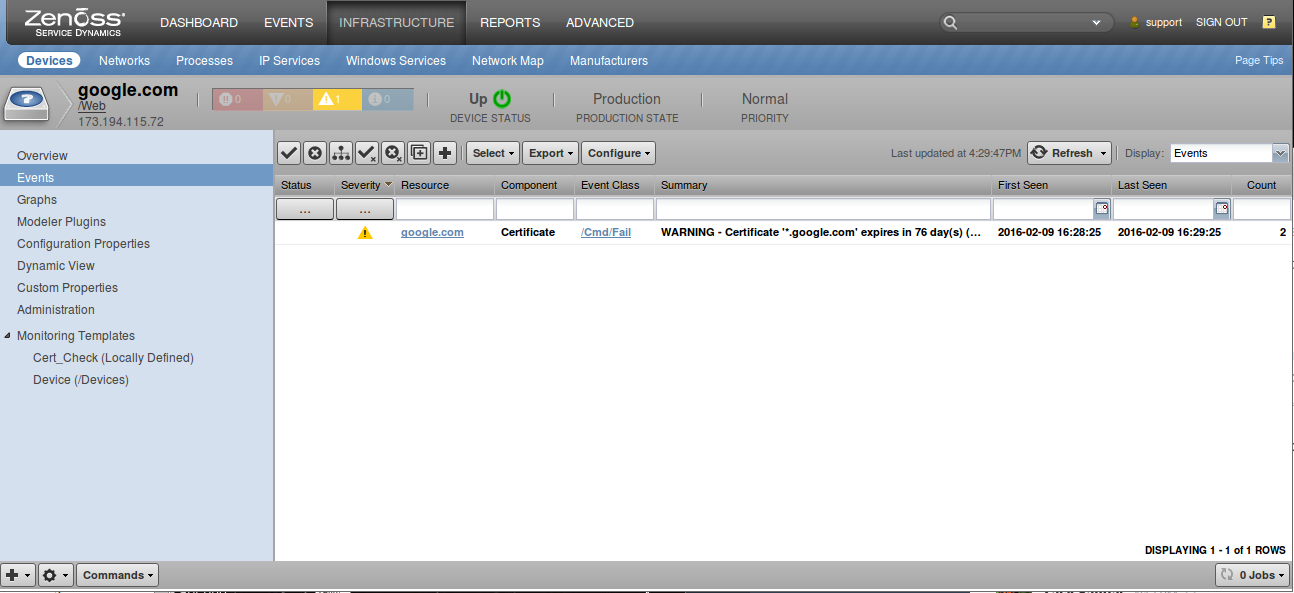Switch to the Processes subtab
The height and width of the screenshot is (593, 1294).
tap(204, 61)
